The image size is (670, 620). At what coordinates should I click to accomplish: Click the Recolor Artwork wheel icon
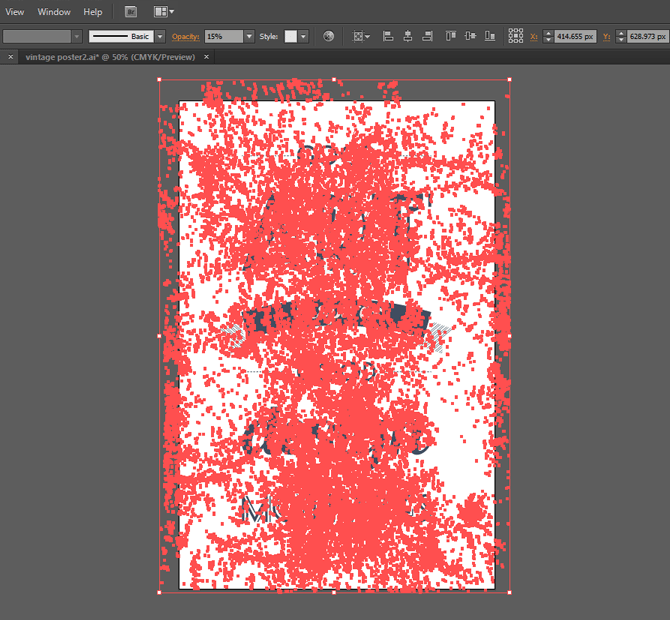pyautogui.click(x=329, y=36)
